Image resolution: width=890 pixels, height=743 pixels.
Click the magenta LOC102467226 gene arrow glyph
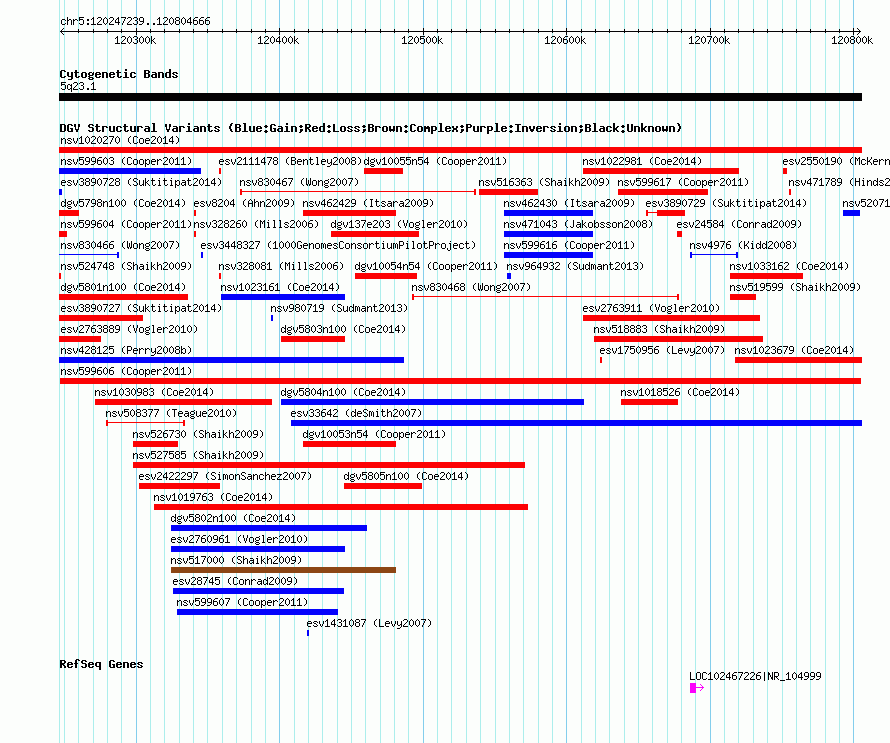[697, 688]
